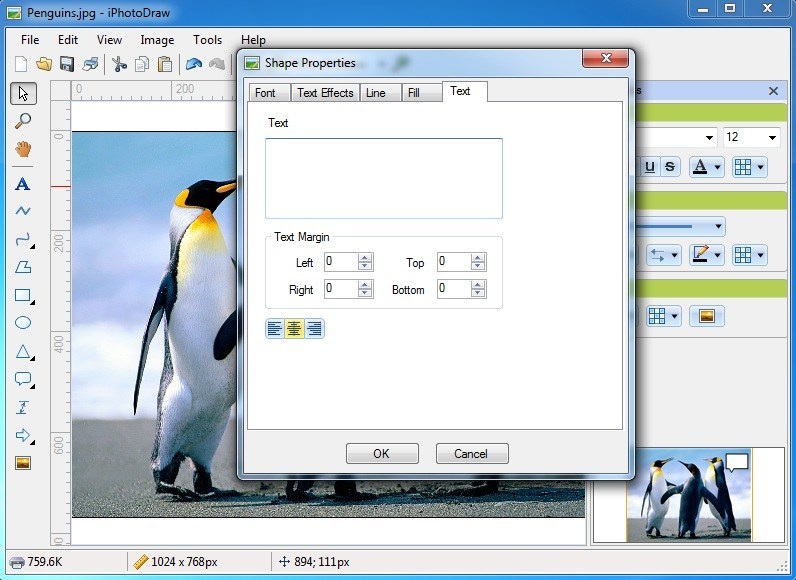
Task: Click the Save floppy disk icon
Action: (67, 65)
